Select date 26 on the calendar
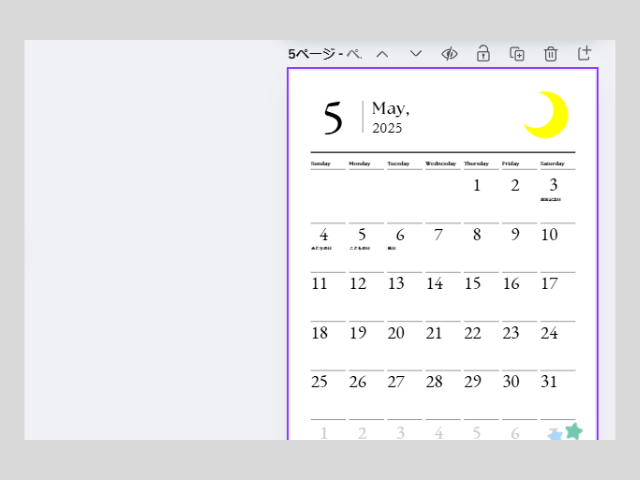Screen dimensions: 640x480 coord(358,382)
